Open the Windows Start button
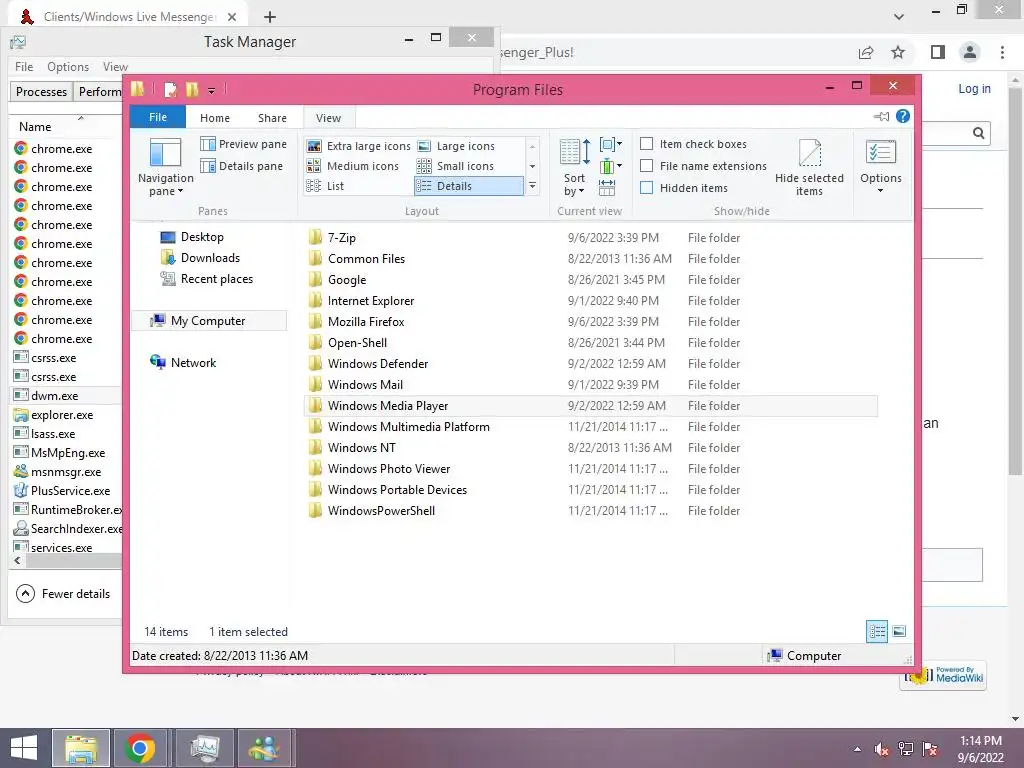Viewport: 1024px width, 768px height. coord(24,748)
